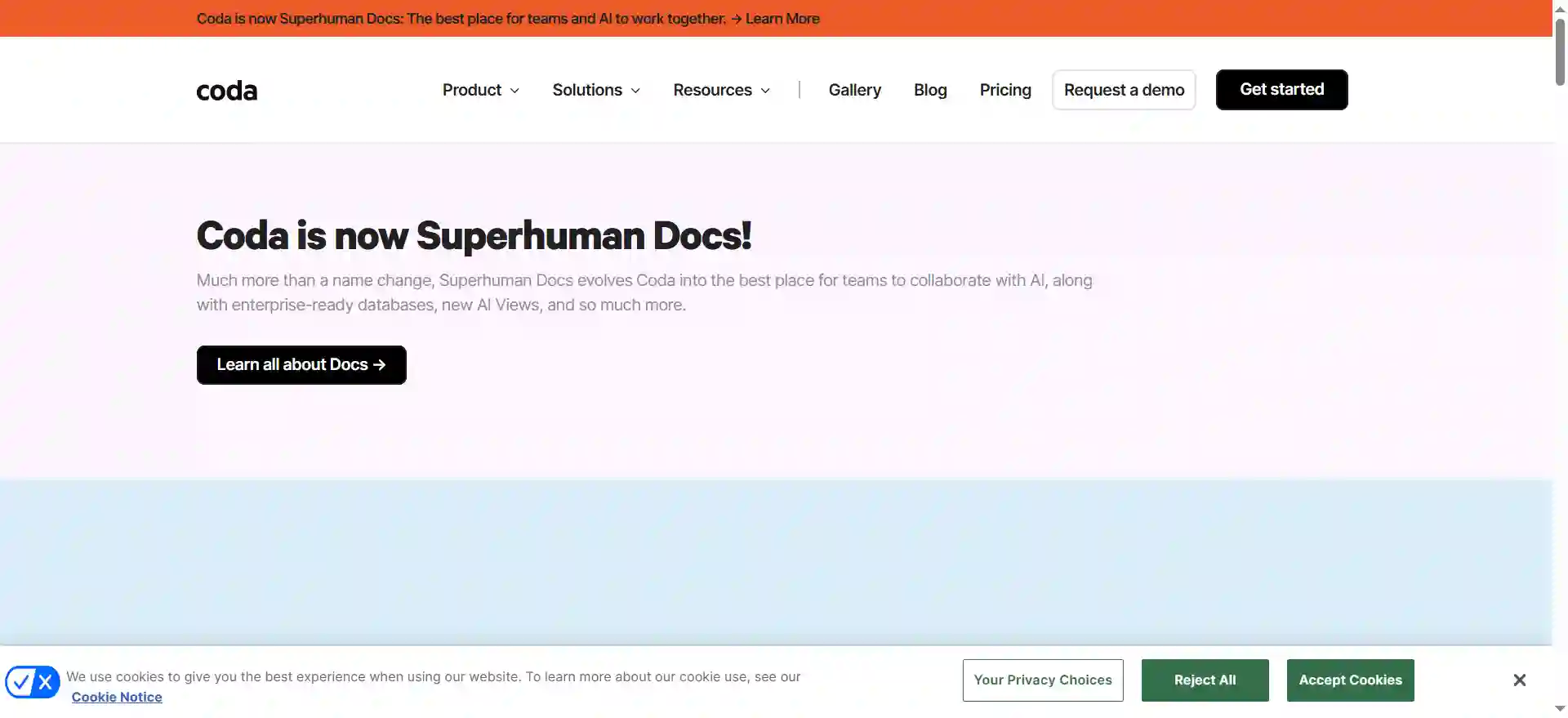
Task: Open the Gallery page
Action: click(x=854, y=90)
